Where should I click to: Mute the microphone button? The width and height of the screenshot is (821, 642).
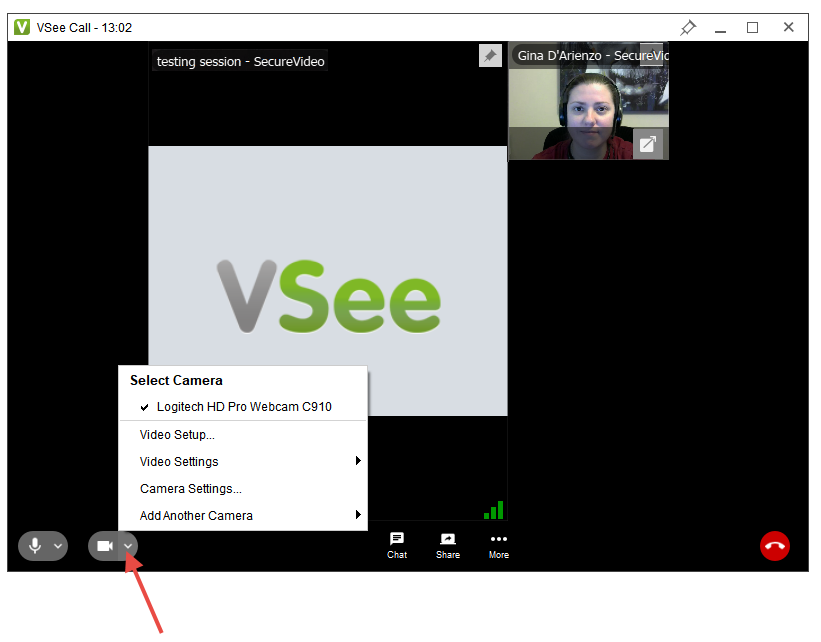tap(35, 546)
